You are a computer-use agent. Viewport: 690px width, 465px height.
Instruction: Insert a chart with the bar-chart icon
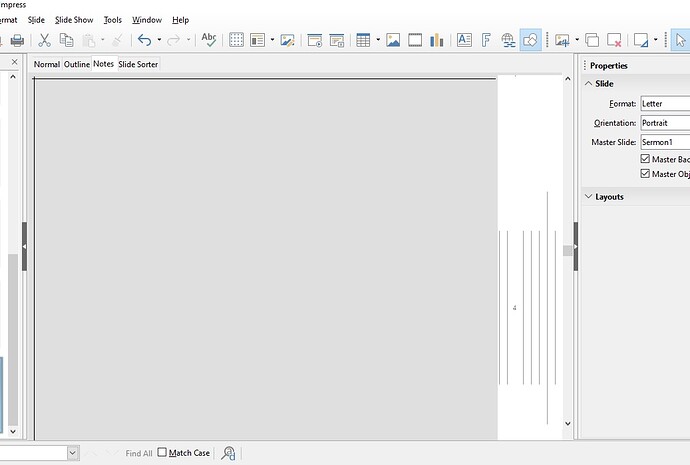point(437,40)
